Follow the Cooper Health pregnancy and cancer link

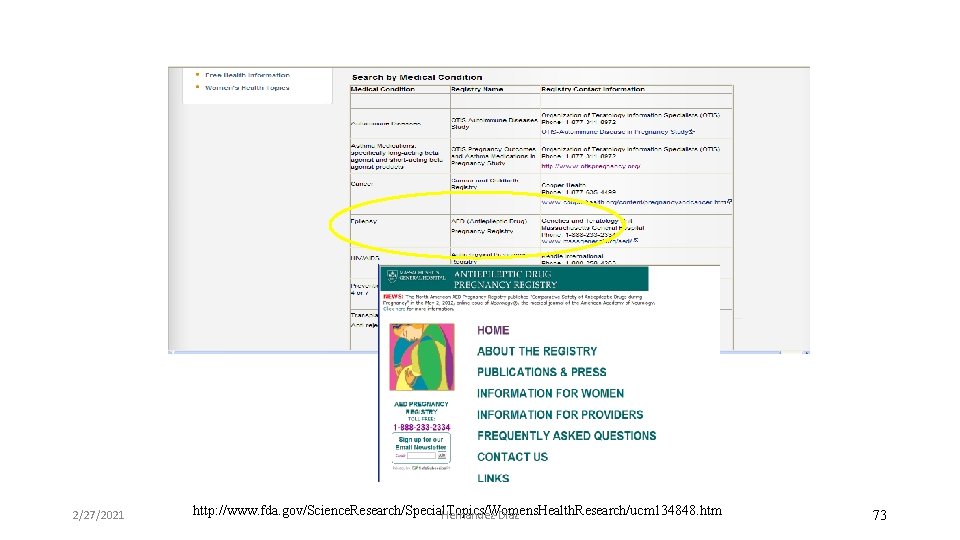pos(636,202)
